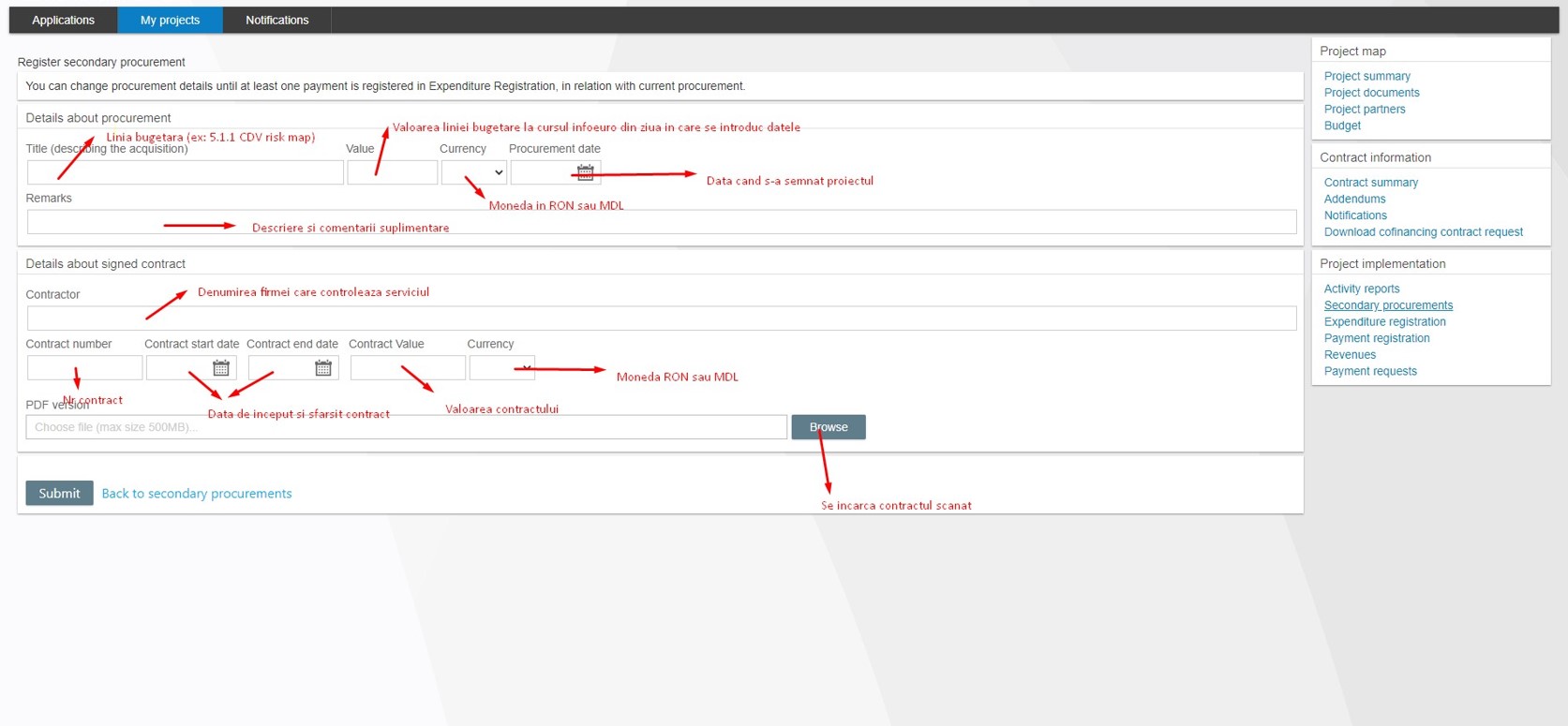Open Project summary in Project map
The width and height of the screenshot is (1568, 726).
coord(1366,76)
